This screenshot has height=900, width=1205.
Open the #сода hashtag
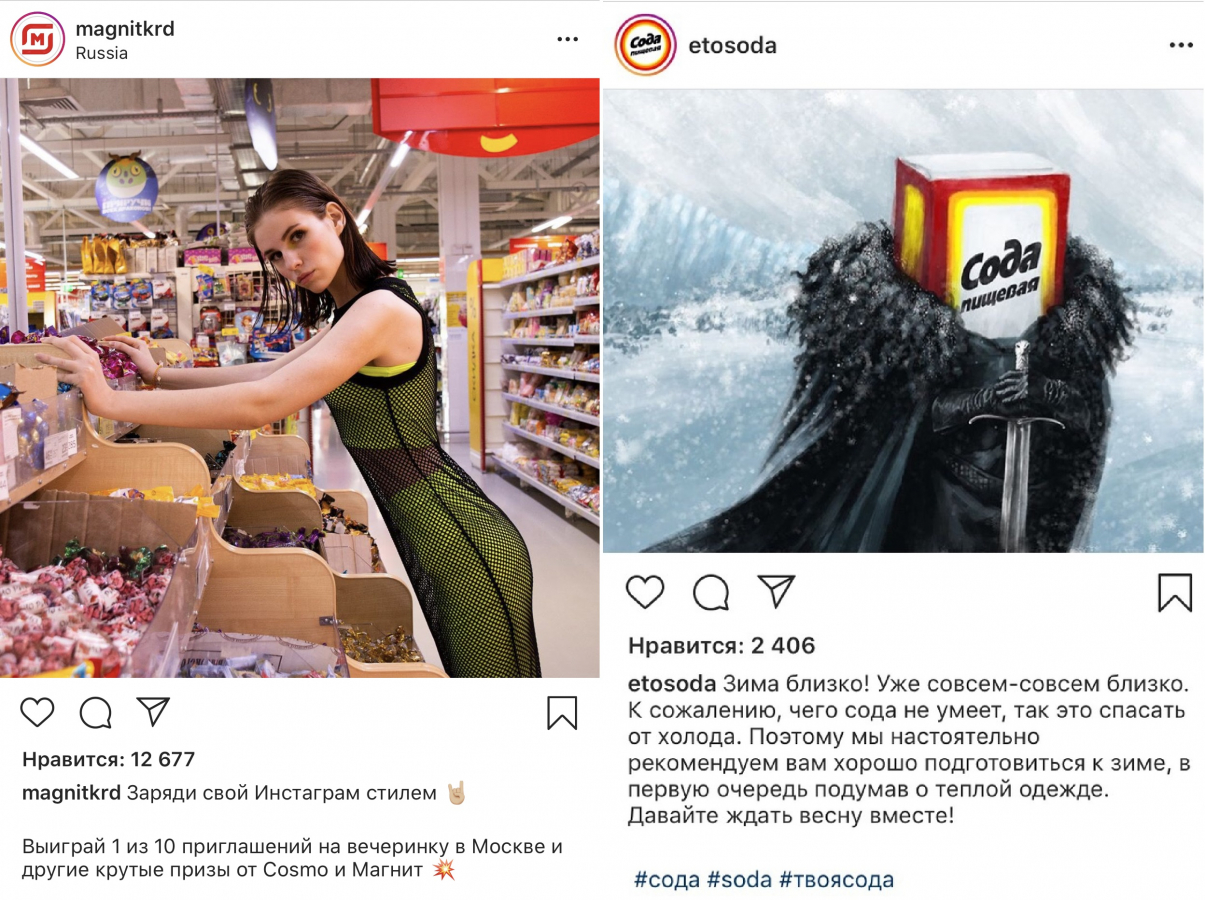[667, 880]
